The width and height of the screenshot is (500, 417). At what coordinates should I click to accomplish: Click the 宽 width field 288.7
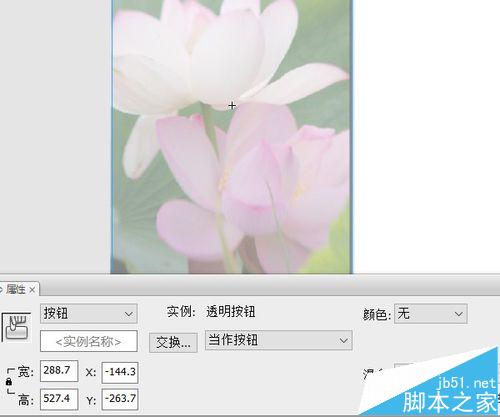tap(59, 371)
